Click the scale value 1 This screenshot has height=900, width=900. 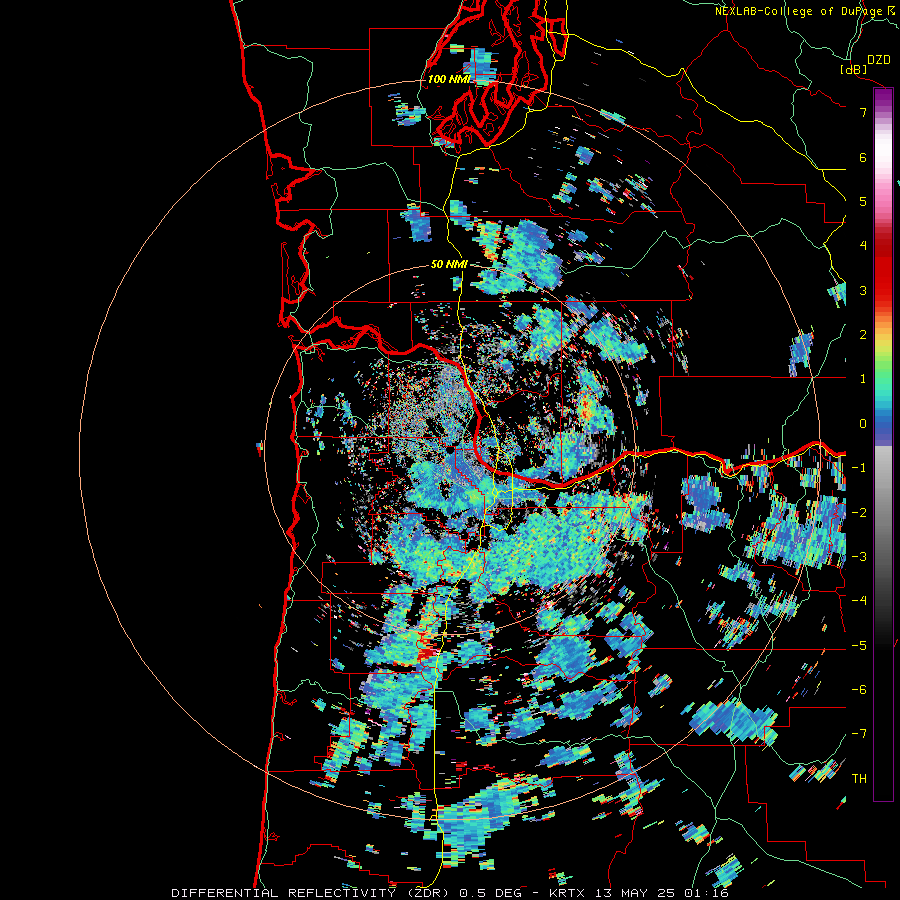pos(863,379)
